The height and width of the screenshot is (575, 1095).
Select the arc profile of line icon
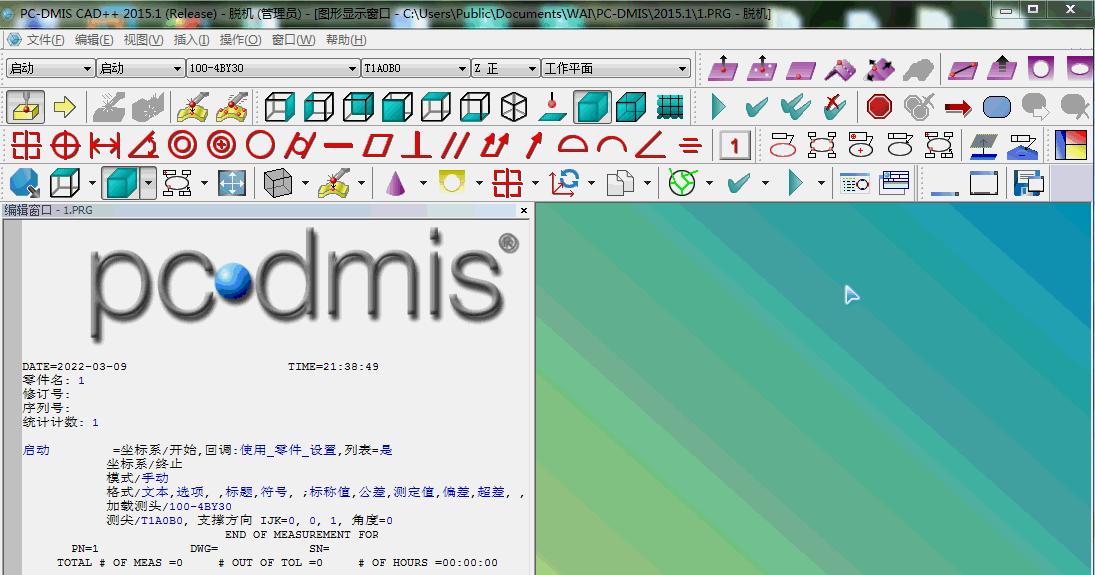[612, 145]
